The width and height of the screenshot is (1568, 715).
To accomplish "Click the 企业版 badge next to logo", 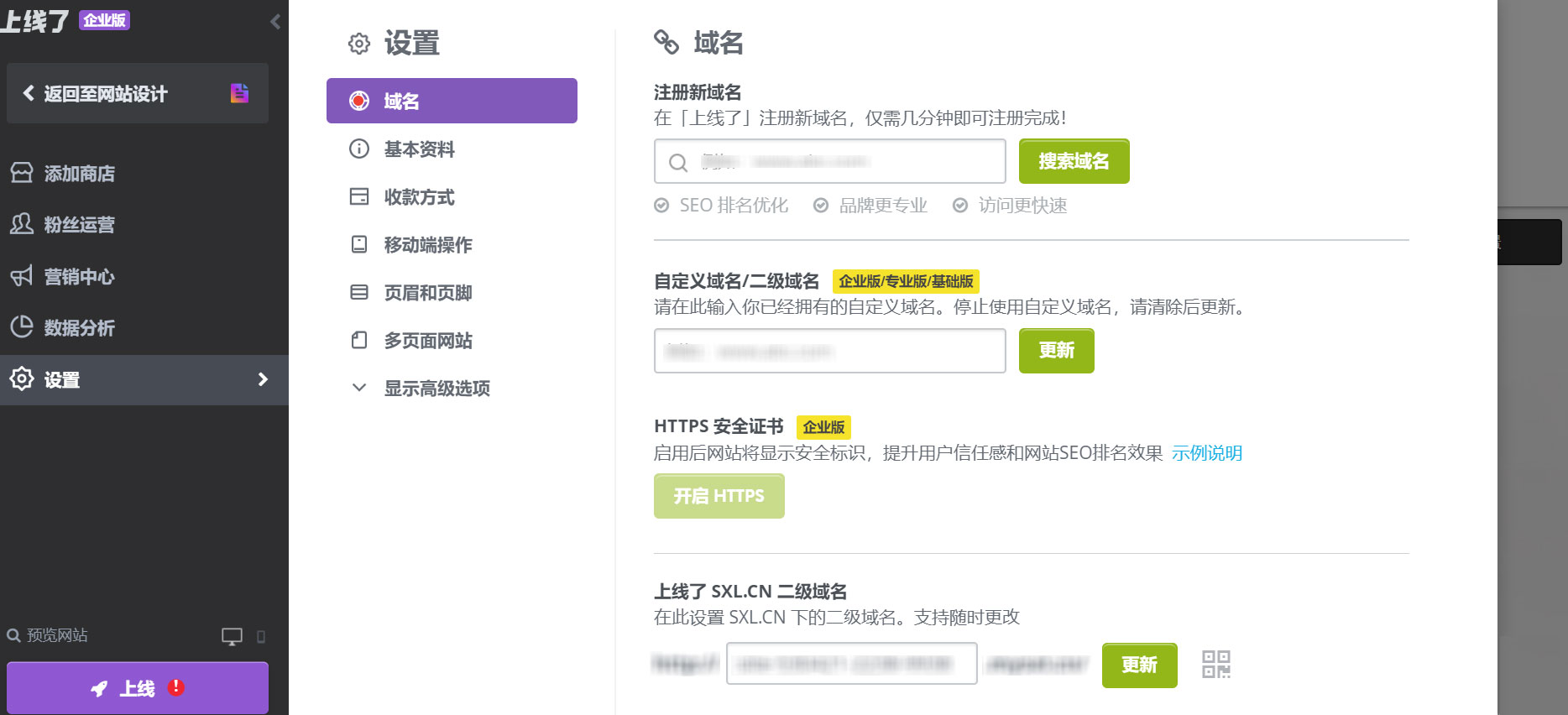I will point(105,20).
